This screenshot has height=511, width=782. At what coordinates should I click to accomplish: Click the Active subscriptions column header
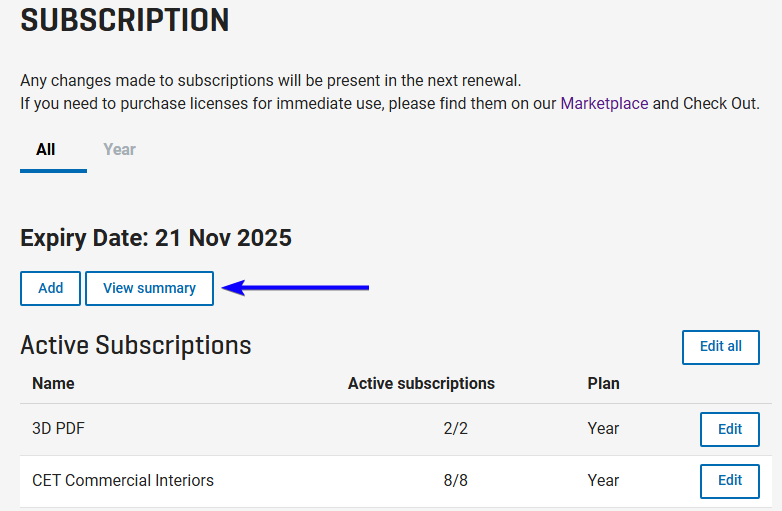(x=421, y=383)
